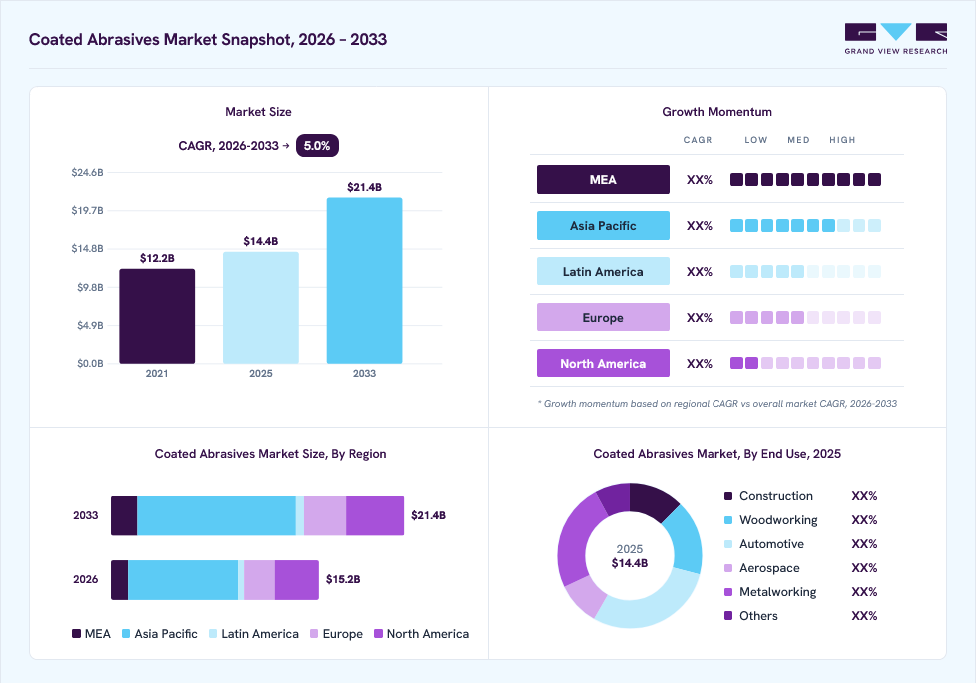
Task: Click the Europe segment in 2026 bar
Action: [x=260, y=580]
